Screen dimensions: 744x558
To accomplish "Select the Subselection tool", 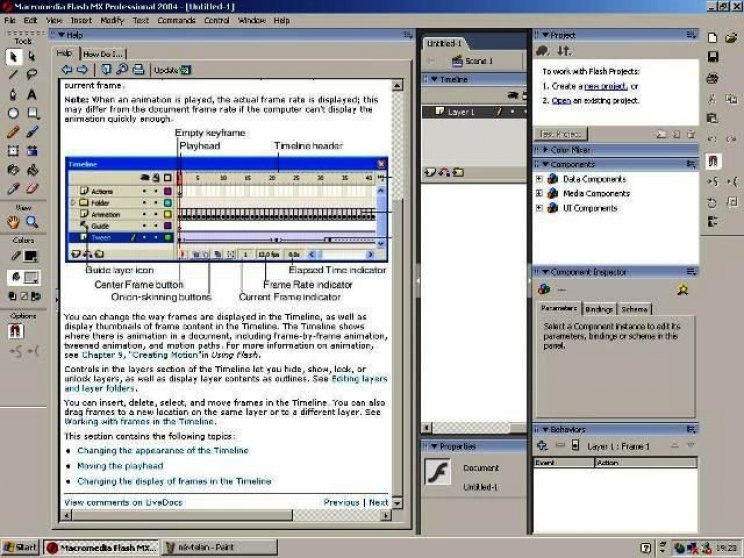I will [x=32, y=56].
